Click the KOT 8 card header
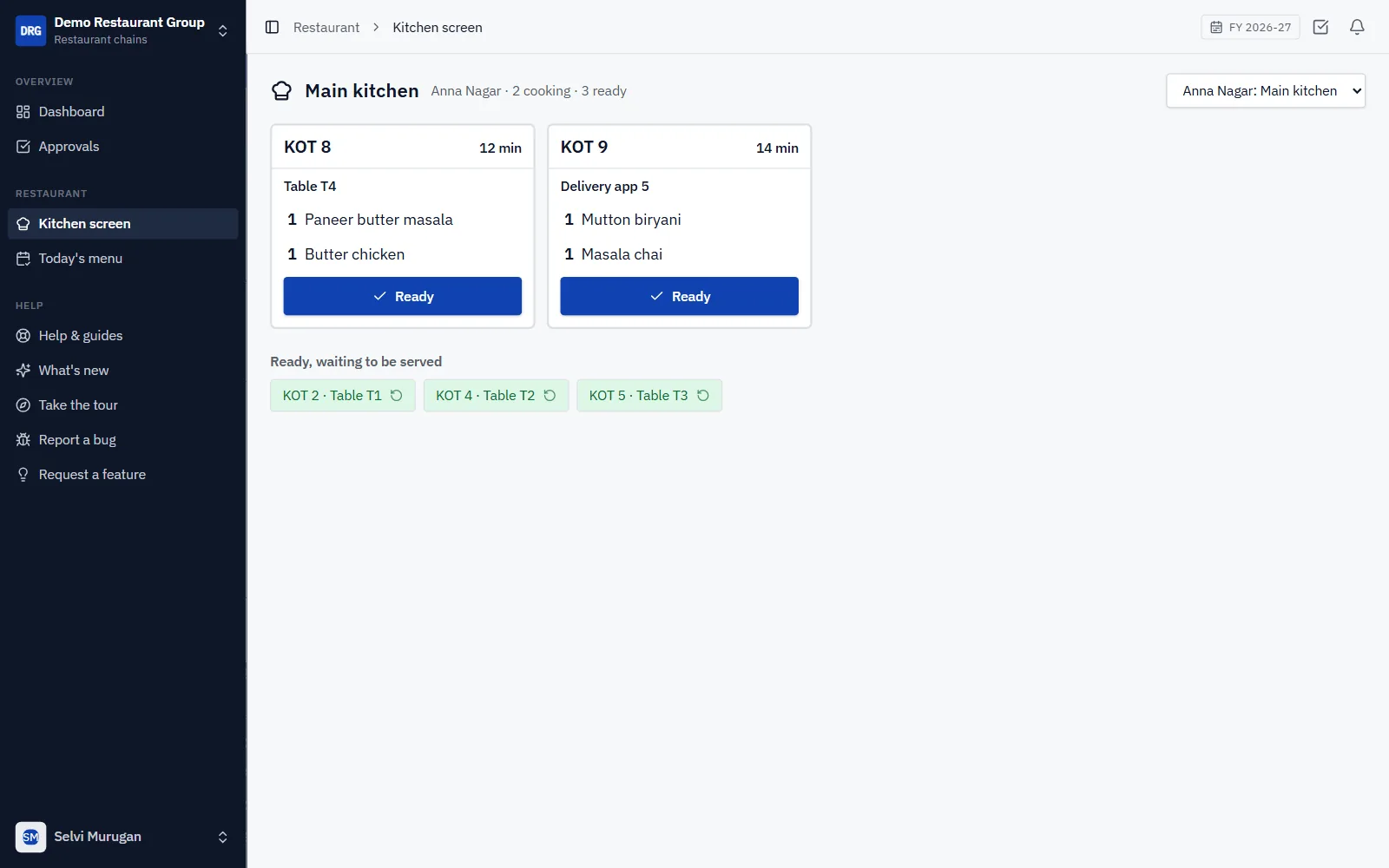 coord(403,148)
